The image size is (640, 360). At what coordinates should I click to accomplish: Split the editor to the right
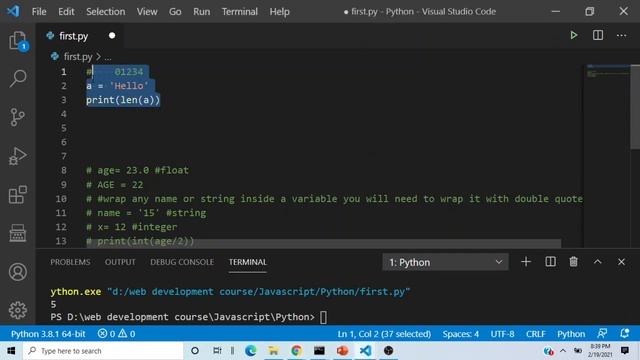[598, 36]
